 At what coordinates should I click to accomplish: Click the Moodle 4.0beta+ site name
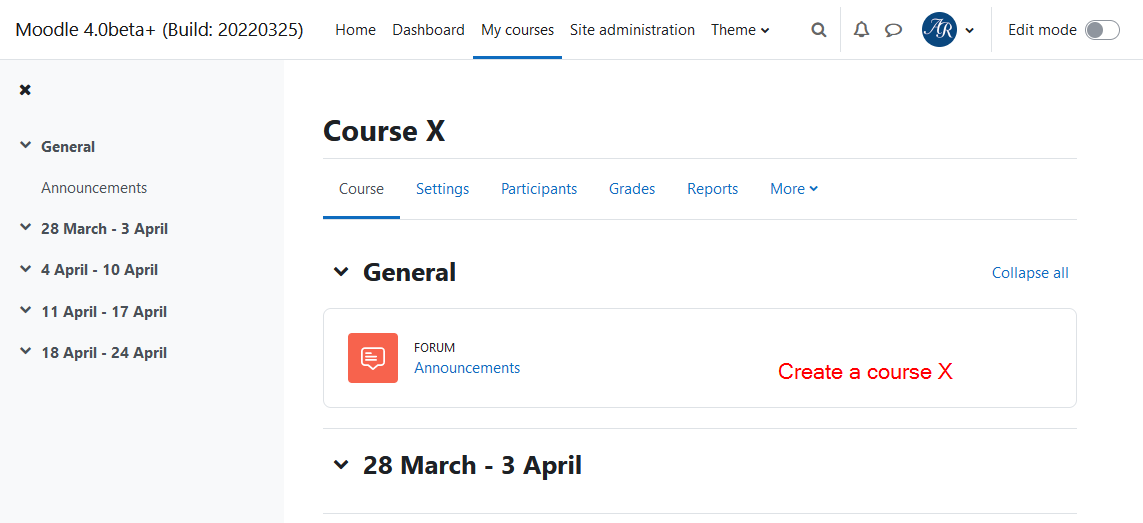159,30
